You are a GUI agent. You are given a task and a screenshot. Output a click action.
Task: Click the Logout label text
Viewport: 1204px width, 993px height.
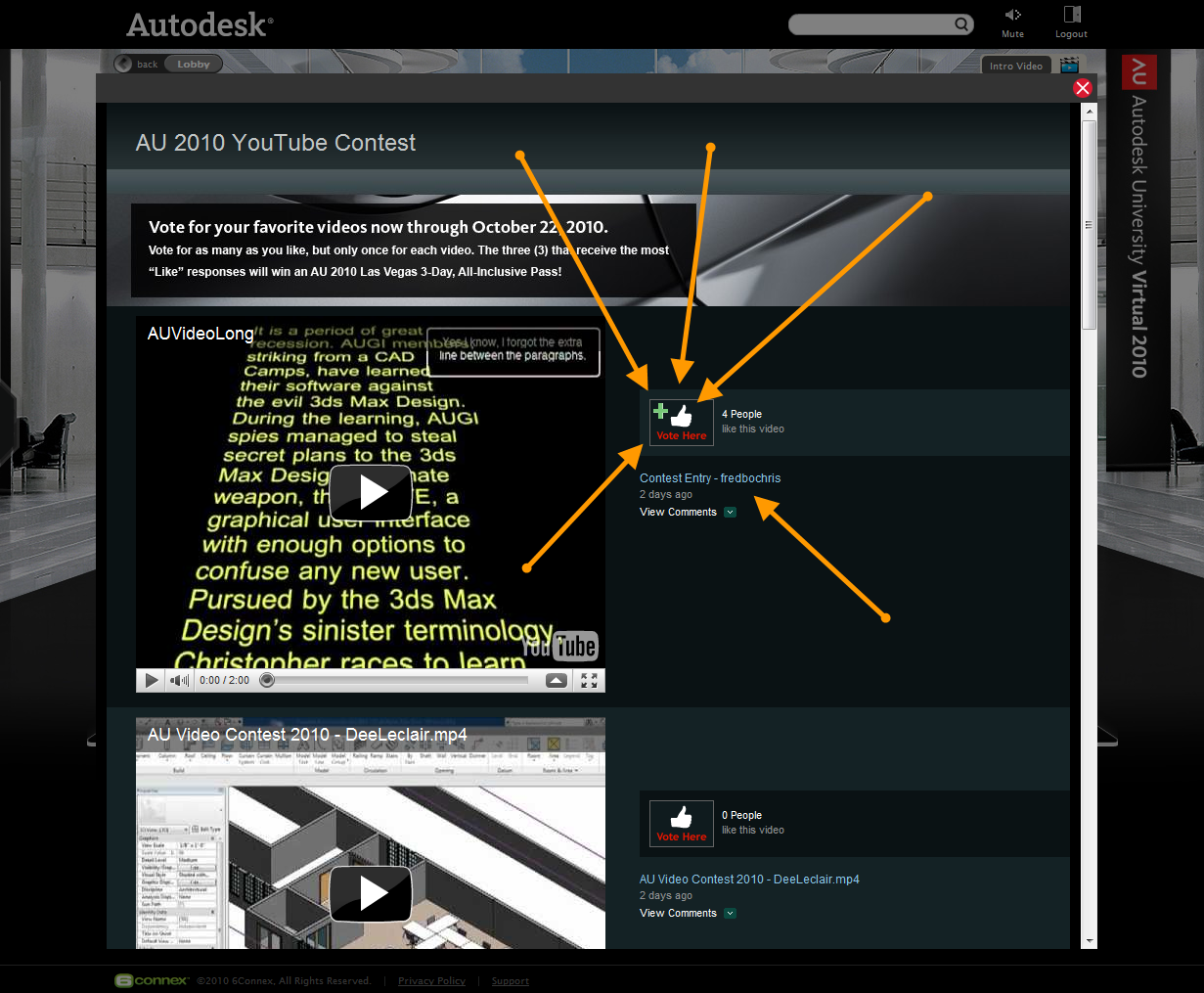1071,34
